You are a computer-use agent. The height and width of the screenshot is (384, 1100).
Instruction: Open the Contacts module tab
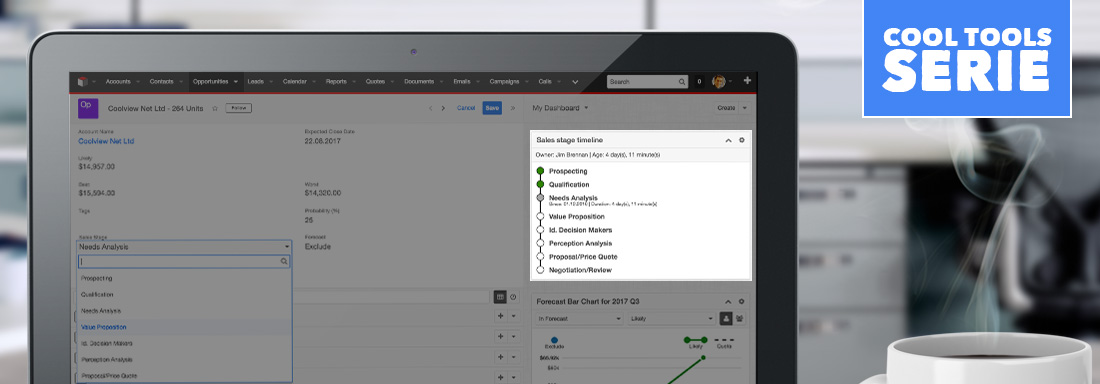161,81
